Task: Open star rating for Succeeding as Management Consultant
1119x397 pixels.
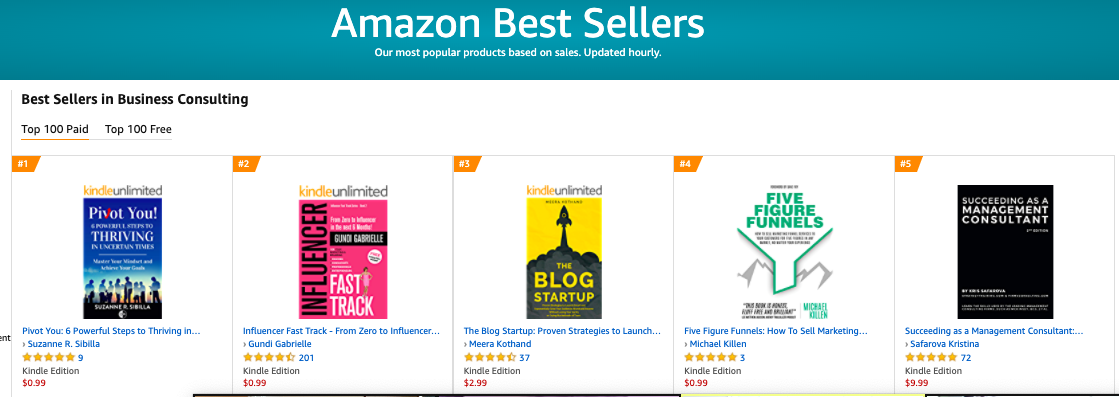Action: (931, 358)
